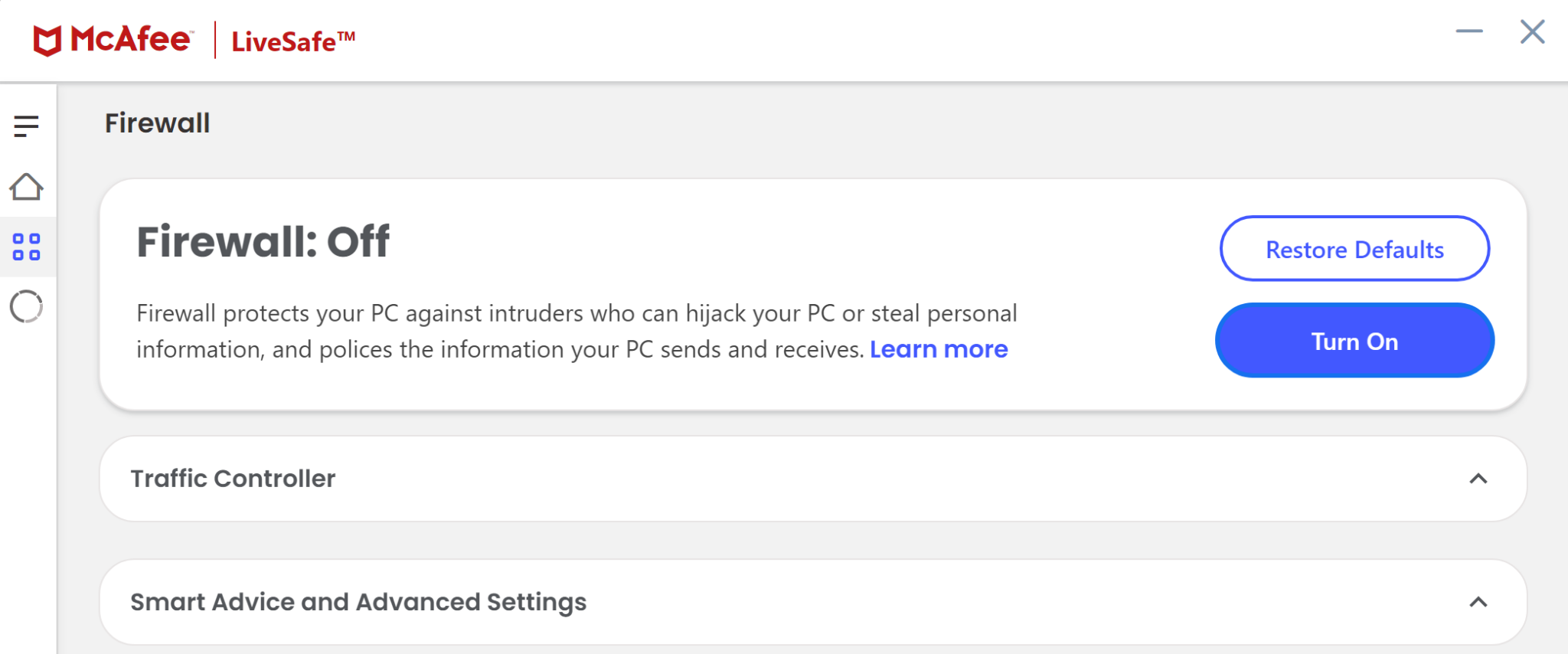Minimize the McAfee window
The height and width of the screenshot is (654, 1568).
(x=1468, y=31)
